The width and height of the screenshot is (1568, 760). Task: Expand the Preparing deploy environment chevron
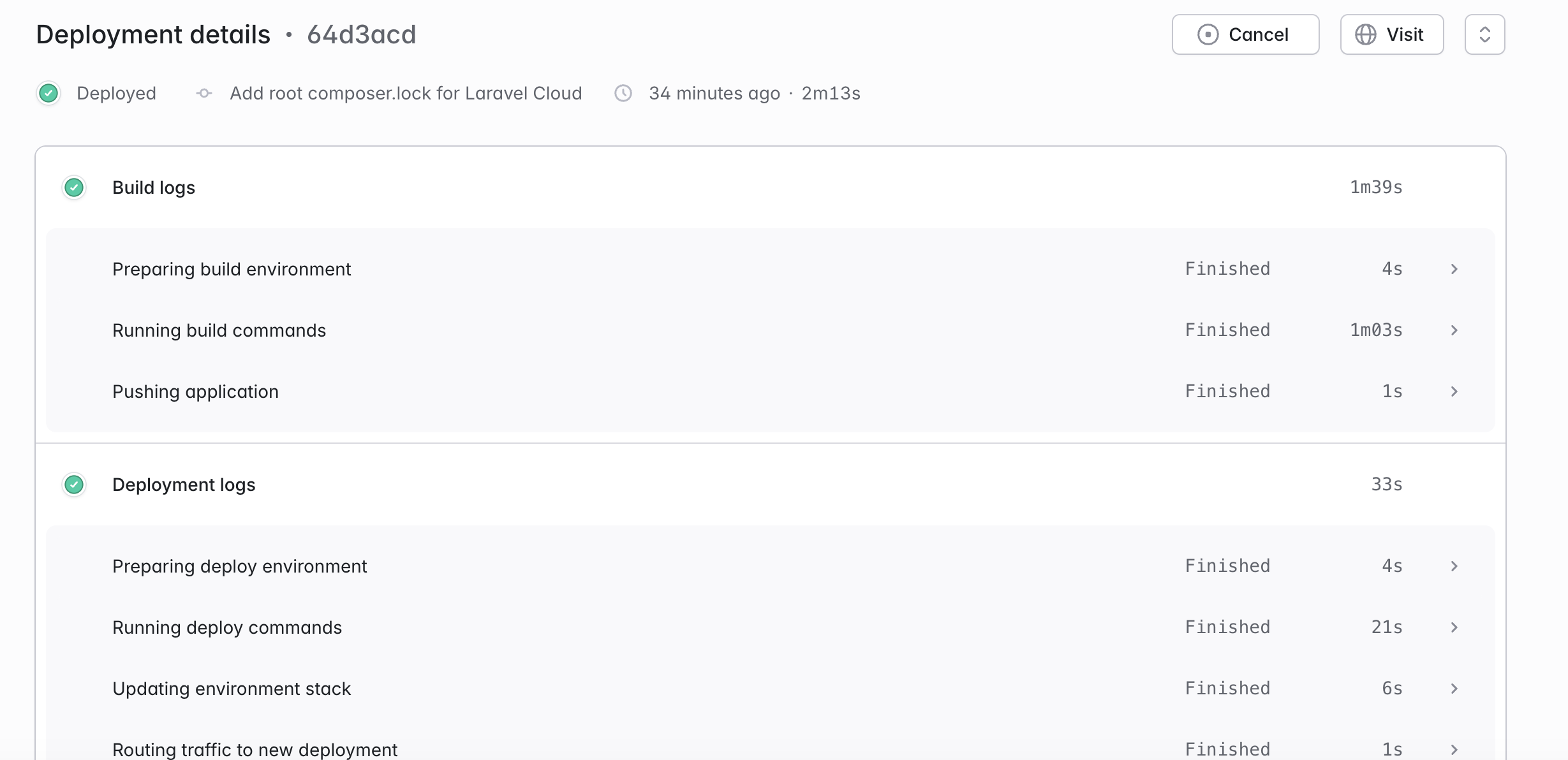click(x=1454, y=566)
